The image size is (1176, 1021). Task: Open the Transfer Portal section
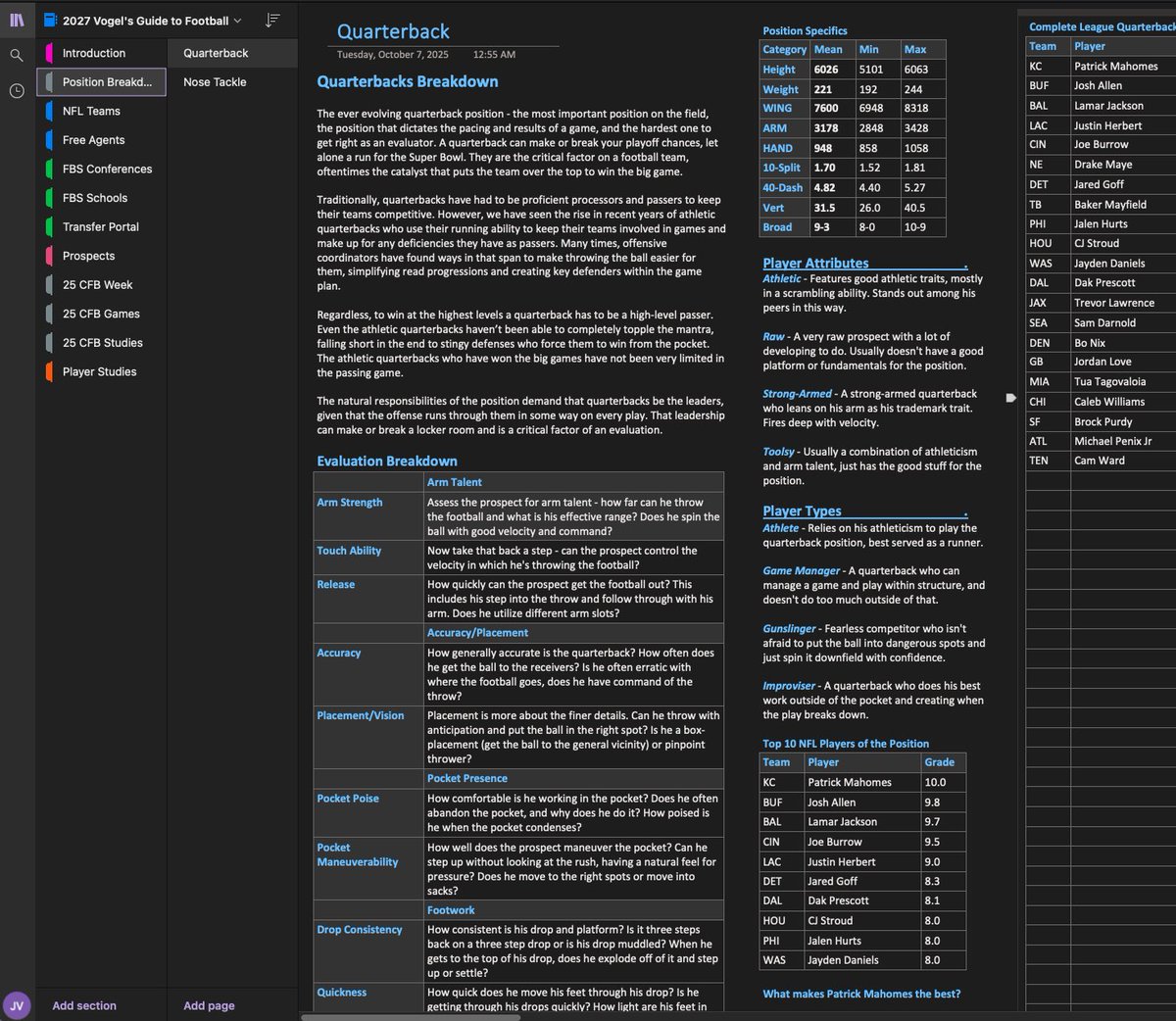101,226
